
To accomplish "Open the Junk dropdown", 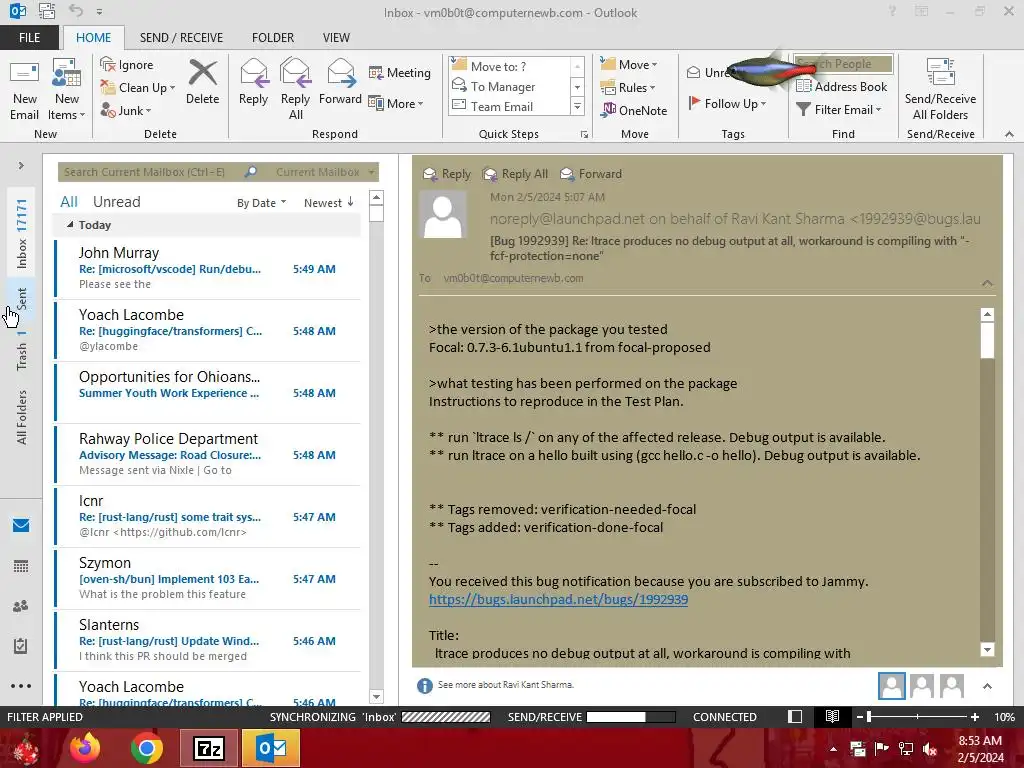I will click(x=126, y=110).
